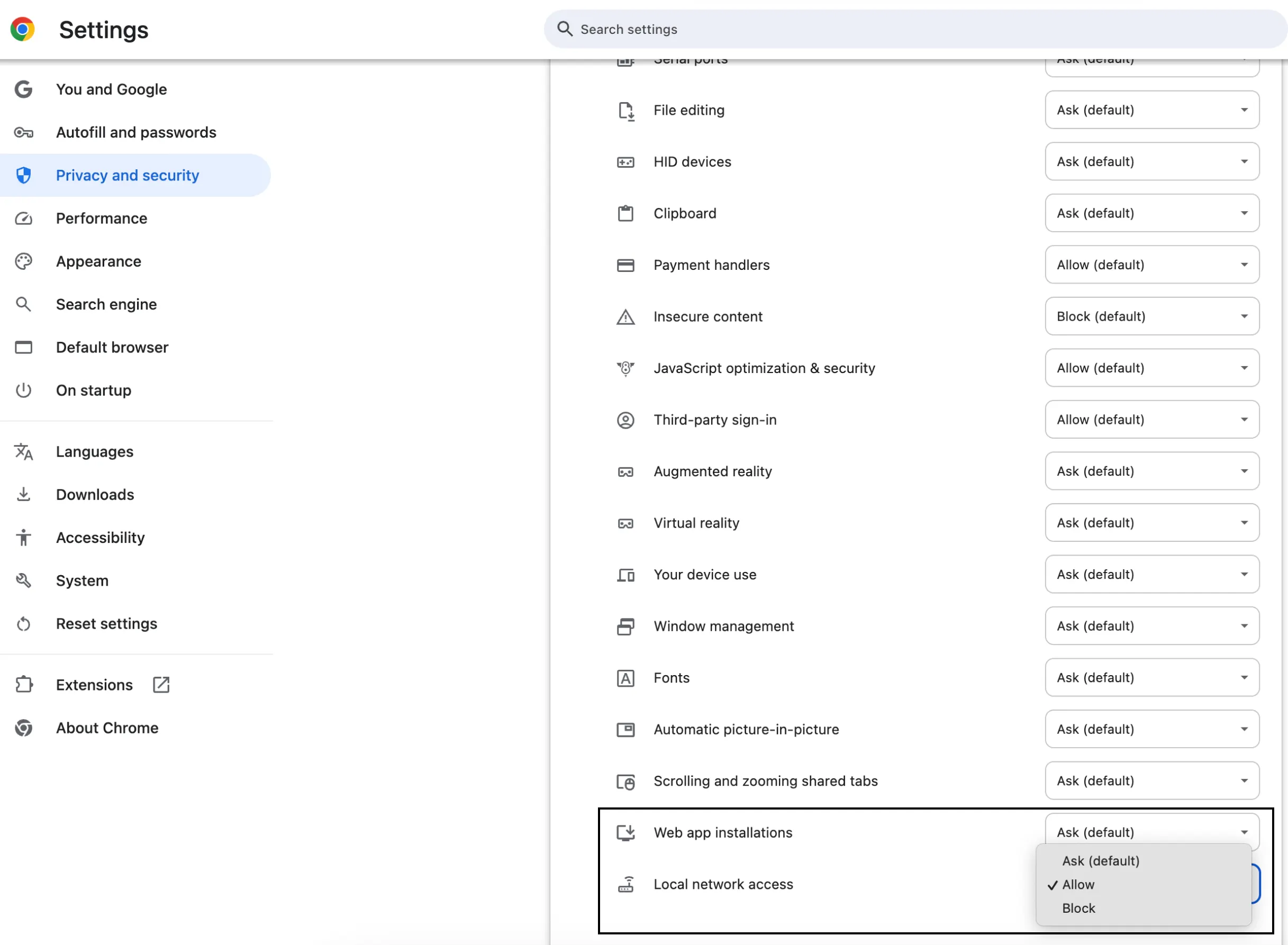The width and height of the screenshot is (1288, 945).
Task: Click the Payment handlers card icon
Action: pyautogui.click(x=625, y=266)
